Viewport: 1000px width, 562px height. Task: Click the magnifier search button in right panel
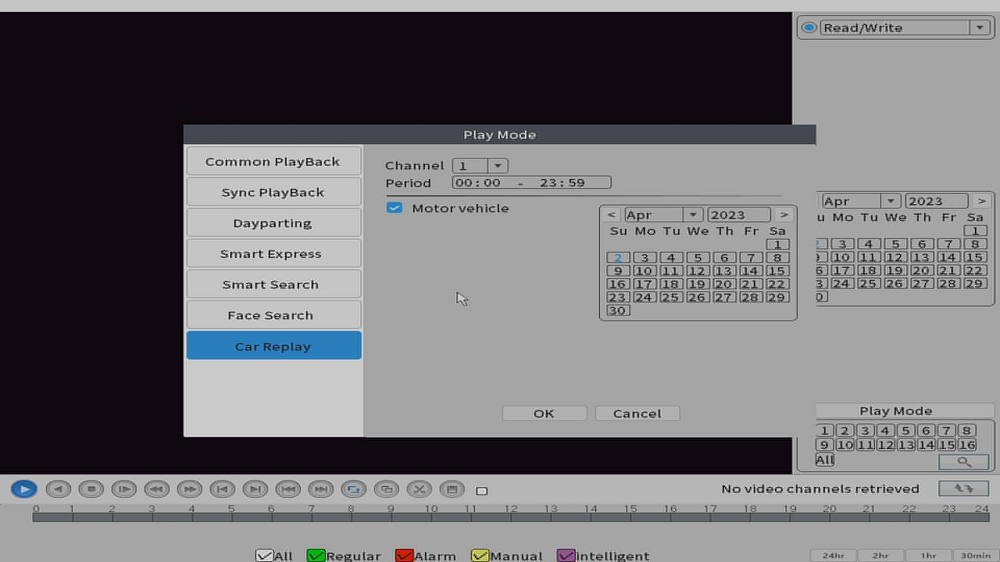click(964, 461)
